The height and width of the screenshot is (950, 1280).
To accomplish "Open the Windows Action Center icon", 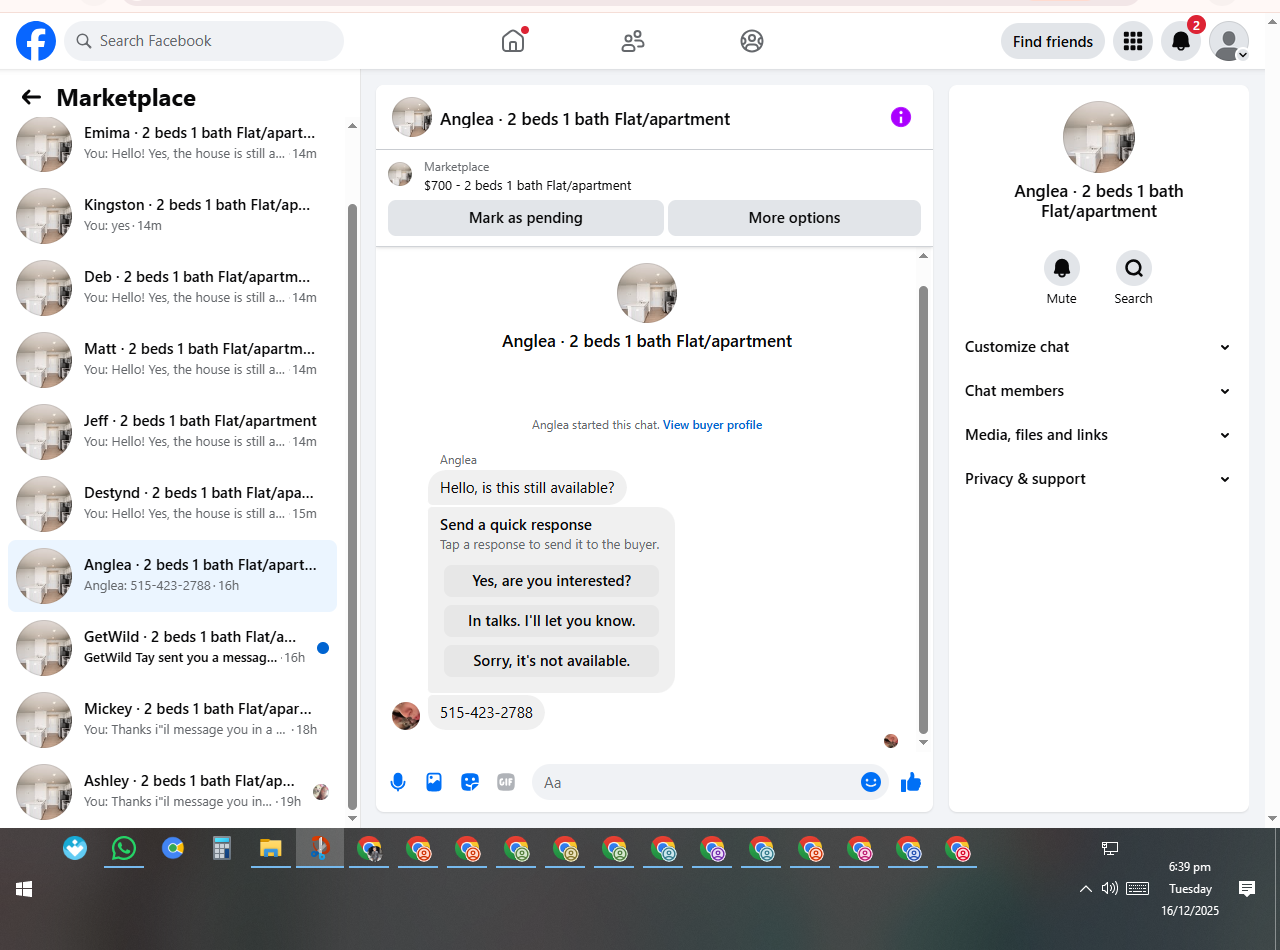I will click(x=1247, y=888).
